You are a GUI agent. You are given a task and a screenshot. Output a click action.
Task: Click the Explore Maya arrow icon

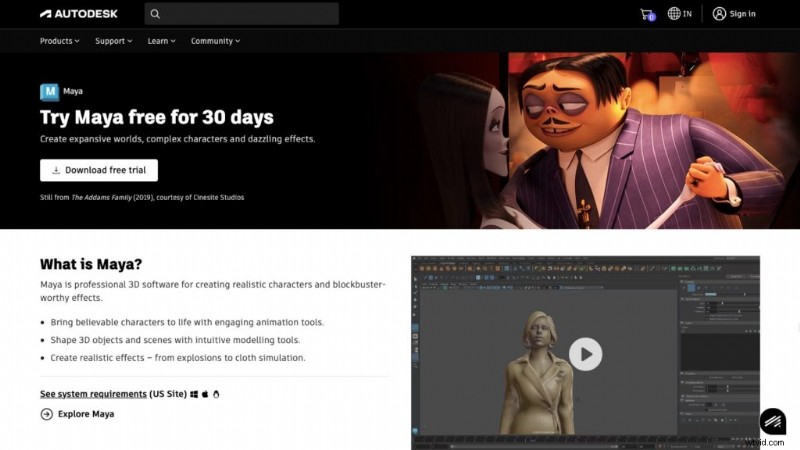coord(46,414)
